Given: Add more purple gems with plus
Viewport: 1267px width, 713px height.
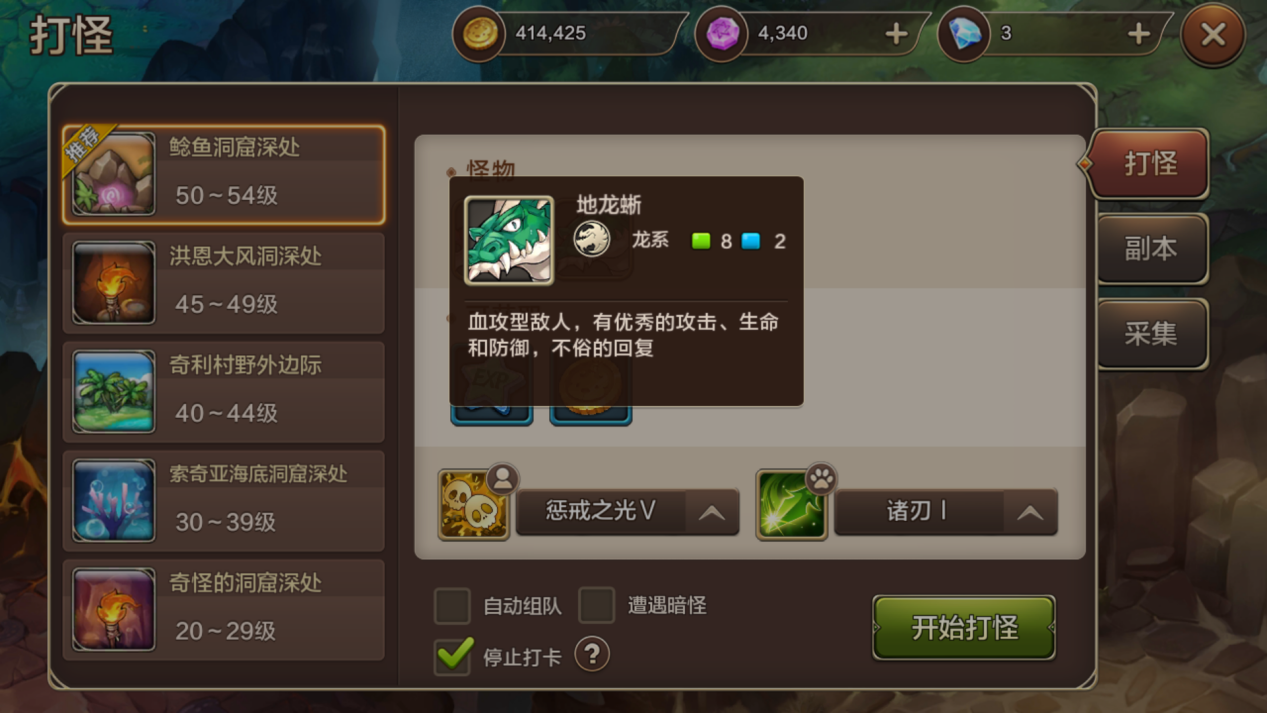Looking at the screenshot, I should 896,34.
